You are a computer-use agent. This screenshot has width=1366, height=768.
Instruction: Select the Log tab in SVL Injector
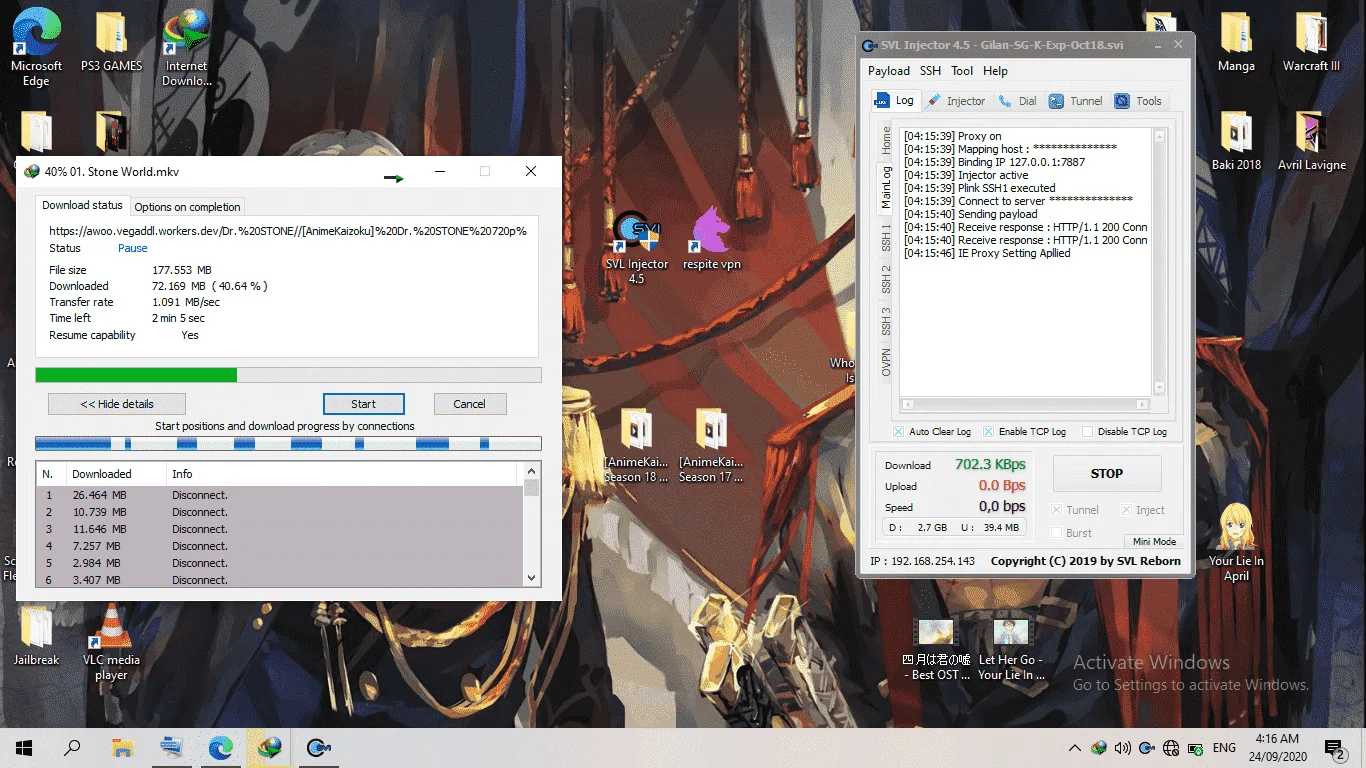895,100
